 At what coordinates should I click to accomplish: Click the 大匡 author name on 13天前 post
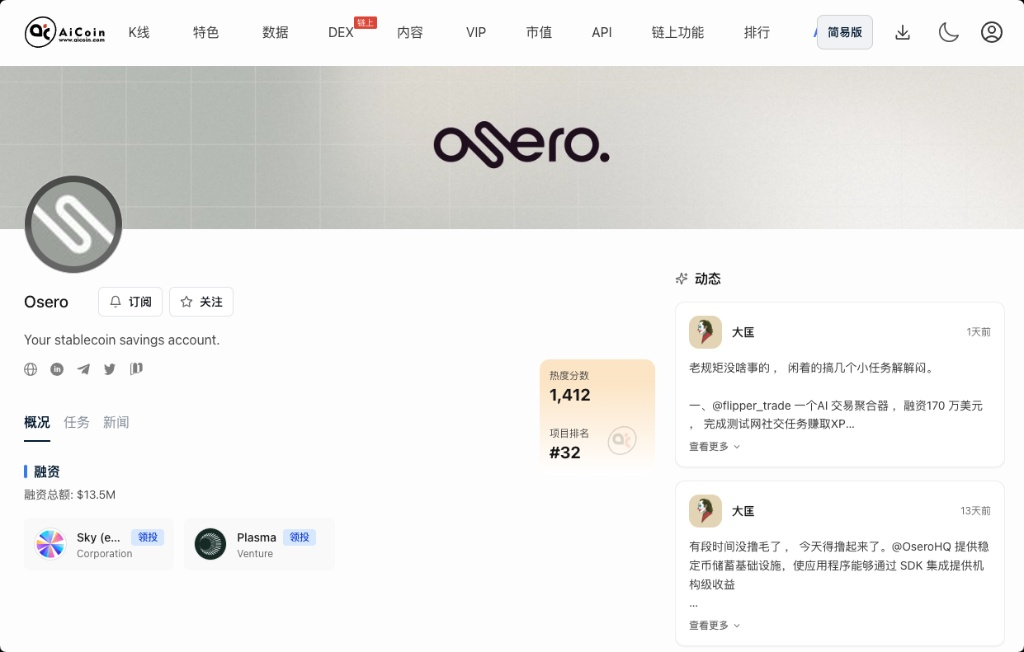tap(743, 511)
